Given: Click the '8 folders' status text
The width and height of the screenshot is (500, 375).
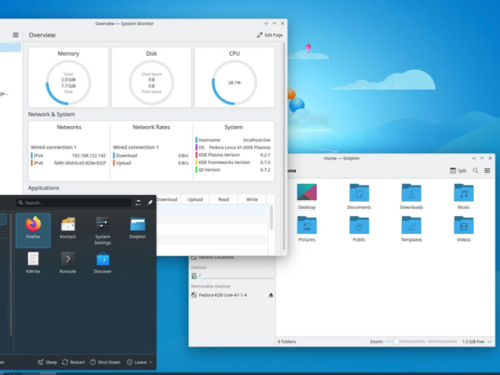Looking at the screenshot, I should tap(287, 342).
